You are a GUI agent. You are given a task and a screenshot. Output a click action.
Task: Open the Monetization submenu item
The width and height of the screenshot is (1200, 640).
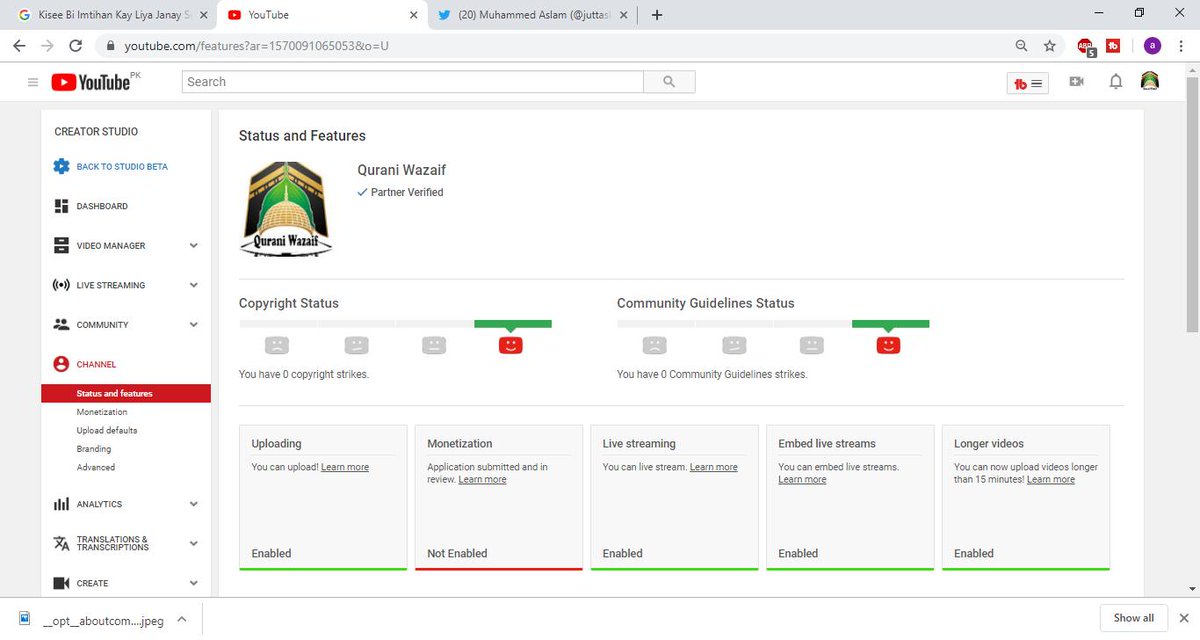tap(102, 412)
